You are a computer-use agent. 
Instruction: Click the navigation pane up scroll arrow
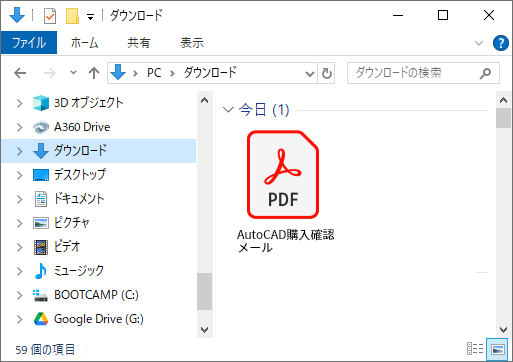coord(205,100)
